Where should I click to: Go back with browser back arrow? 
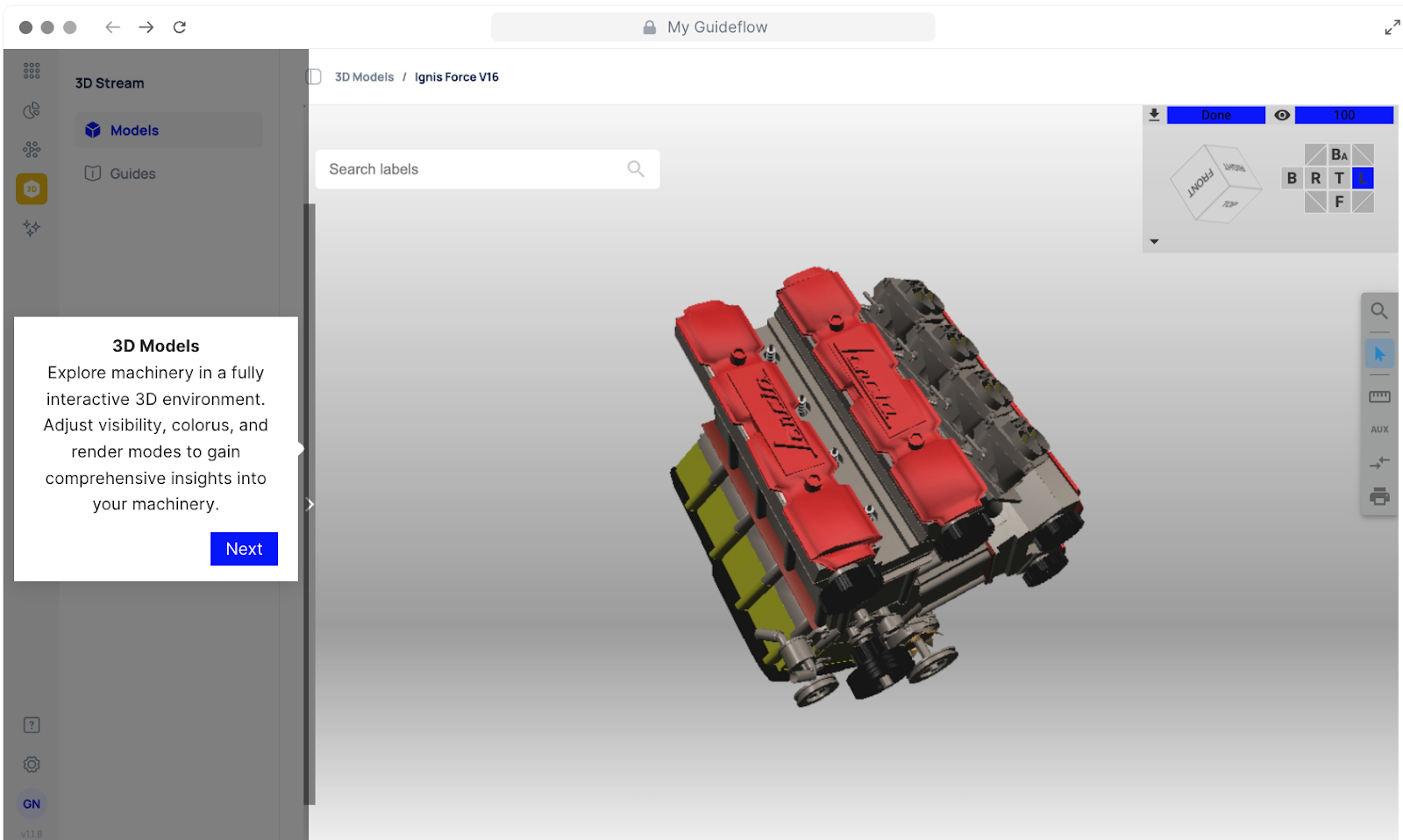tap(112, 27)
